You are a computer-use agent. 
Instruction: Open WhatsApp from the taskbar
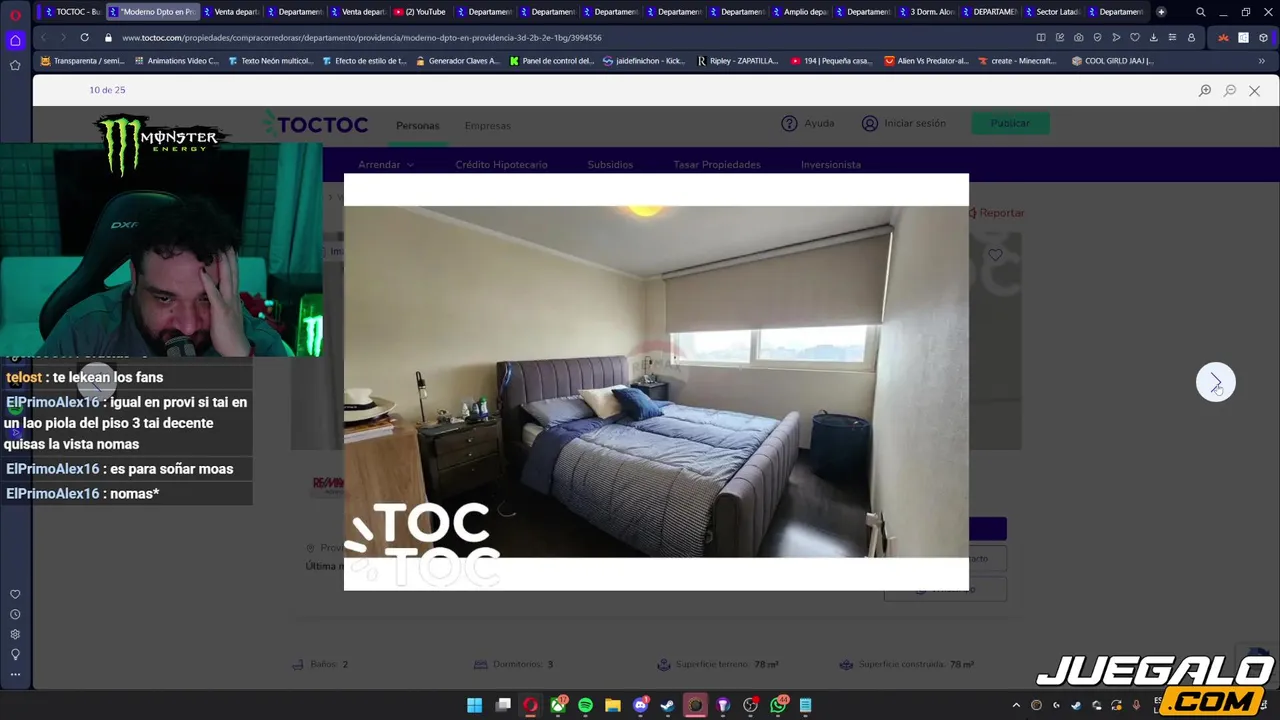pyautogui.click(x=778, y=705)
